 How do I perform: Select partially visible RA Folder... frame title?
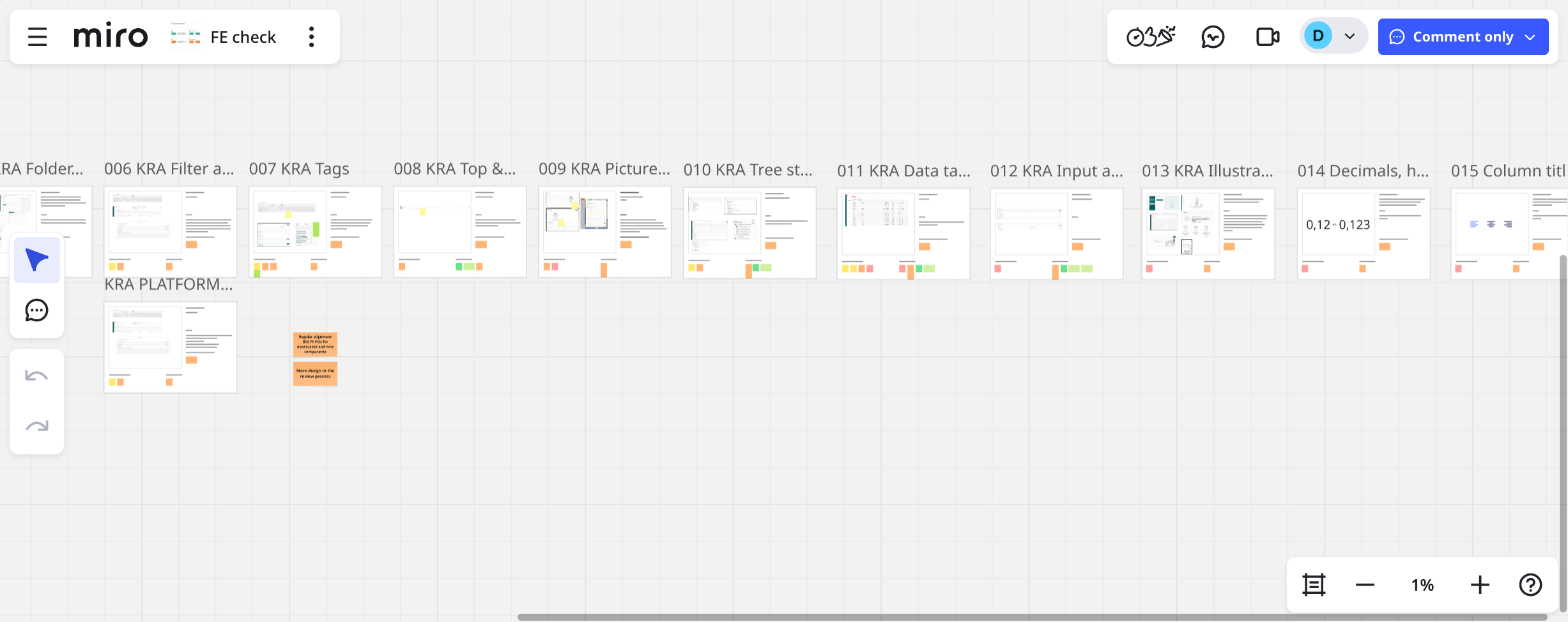click(42, 169)
